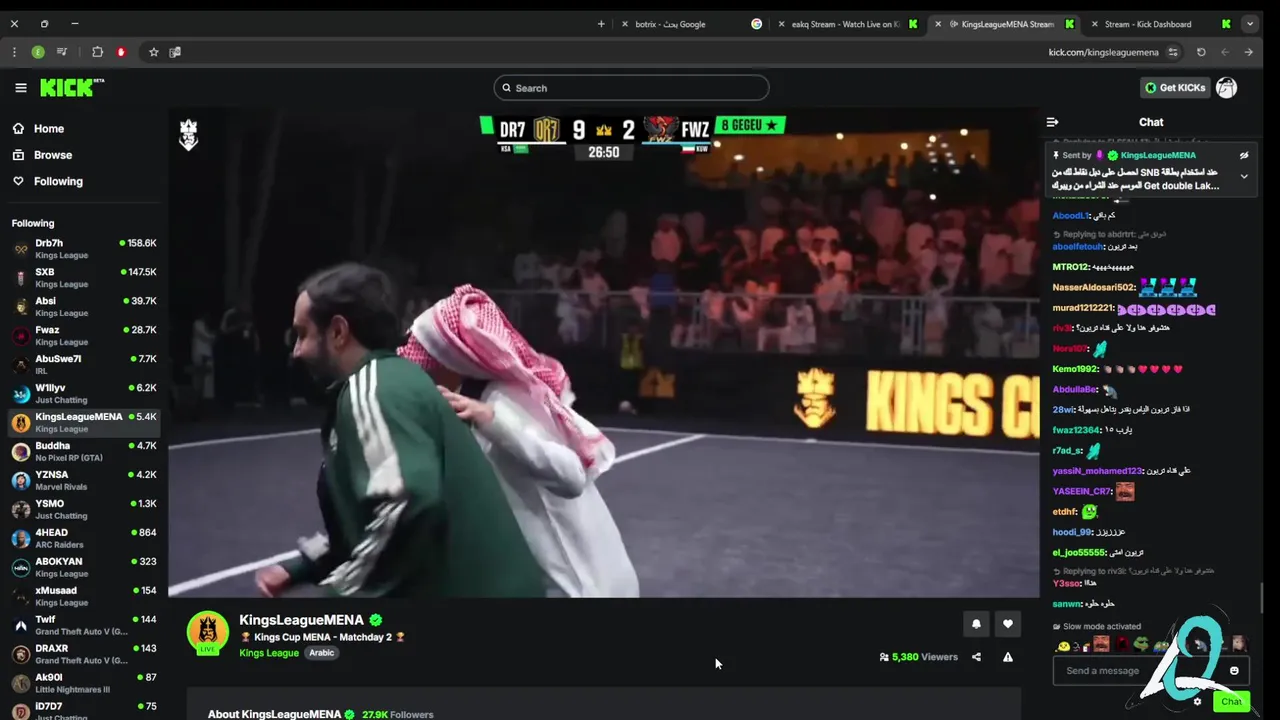Click the green Chat send button
The image size is (1280, 720).
pyautogui.click(x=1231, y=702)
